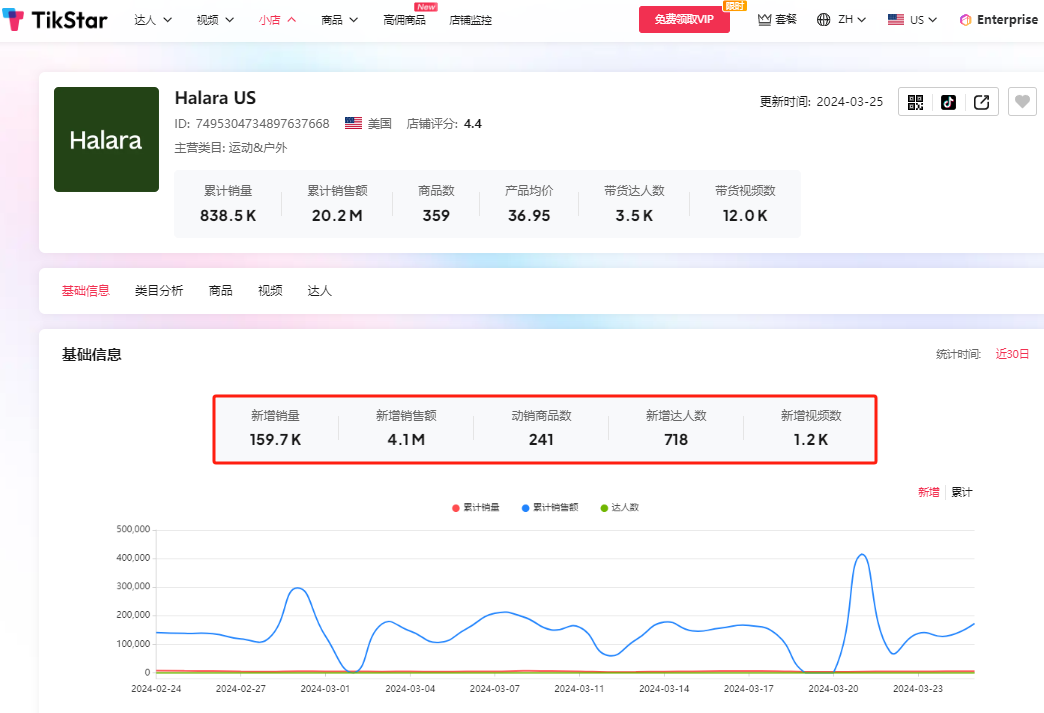This screenshot has height=713, width=1044.
Task: Click the TikStar logo
Action: tap(55, 20)
